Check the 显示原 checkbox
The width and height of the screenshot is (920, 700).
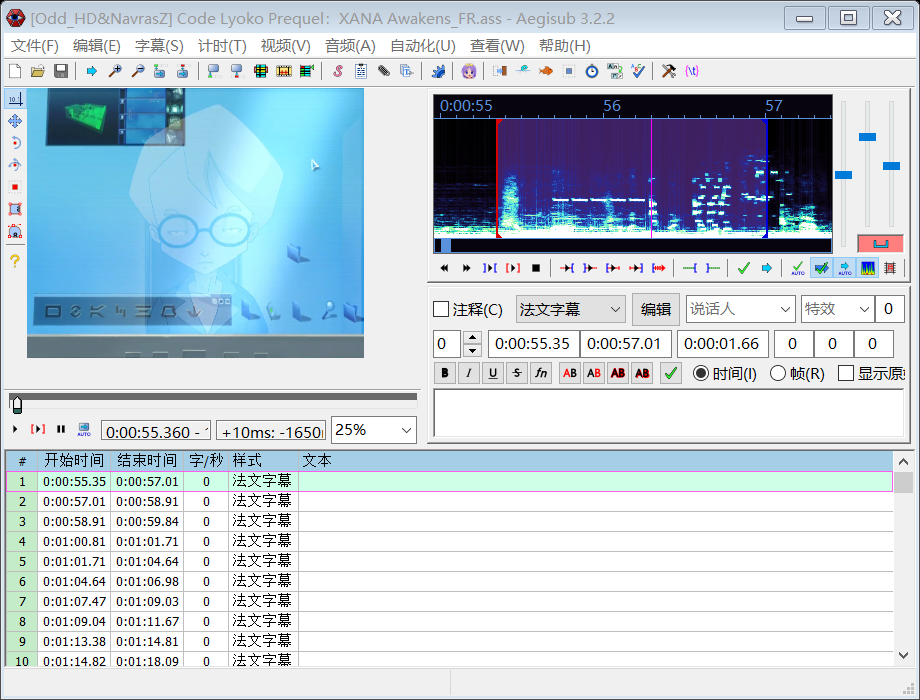[x=845, y=373]
